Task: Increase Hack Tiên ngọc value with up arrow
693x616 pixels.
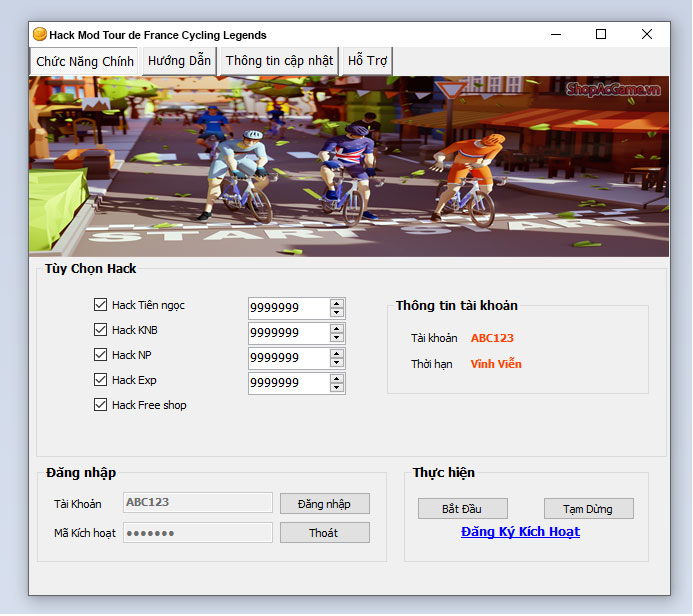Action: coord(337,303)
